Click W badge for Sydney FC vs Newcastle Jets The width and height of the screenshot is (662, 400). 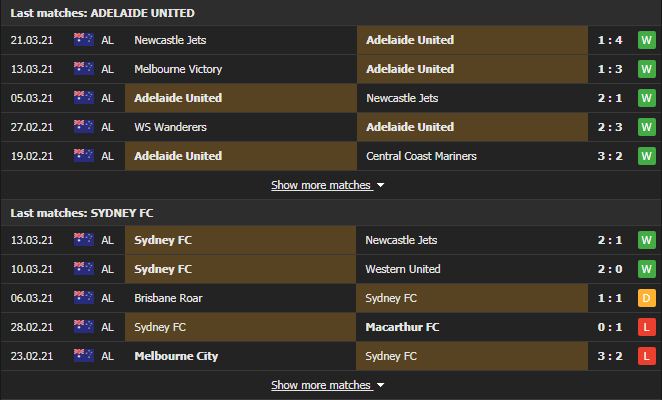tap(646, 240)
